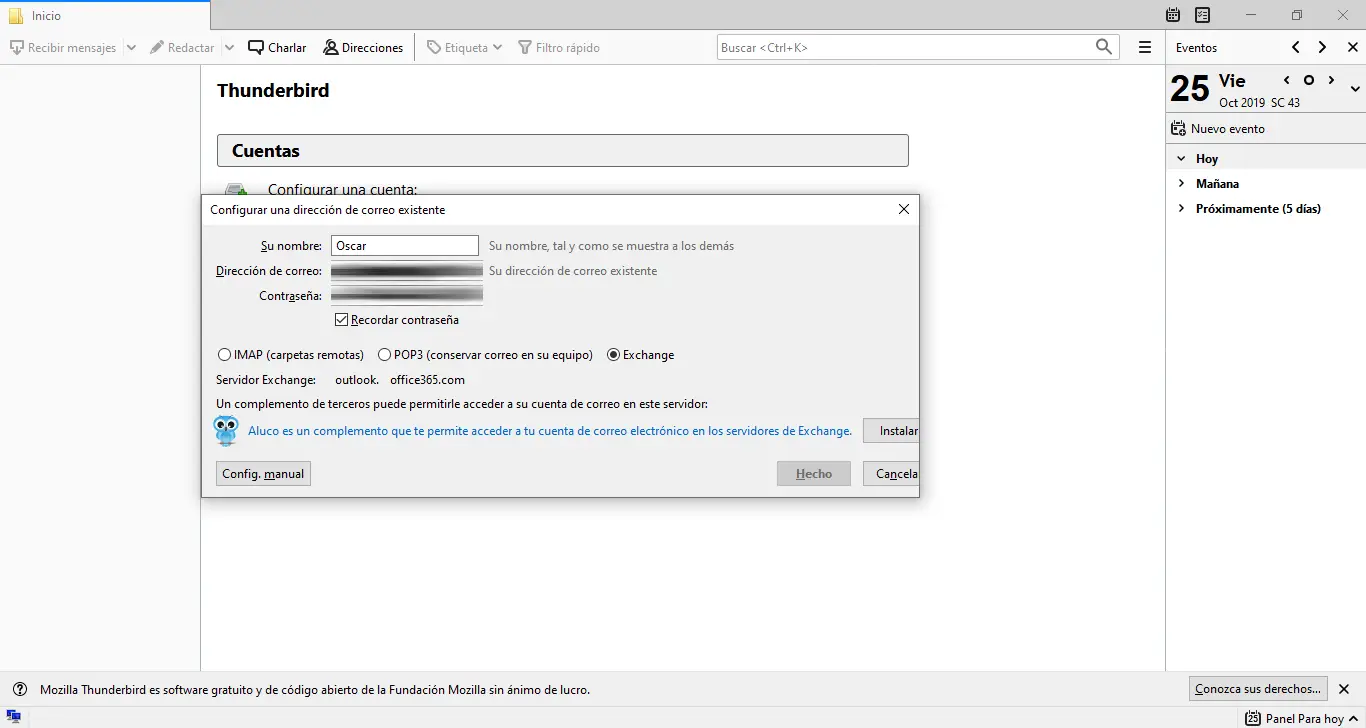Click the Config. manual button
Image resolution: width=1366 pixels, height=728 pixels.
(x=263, y=474)
